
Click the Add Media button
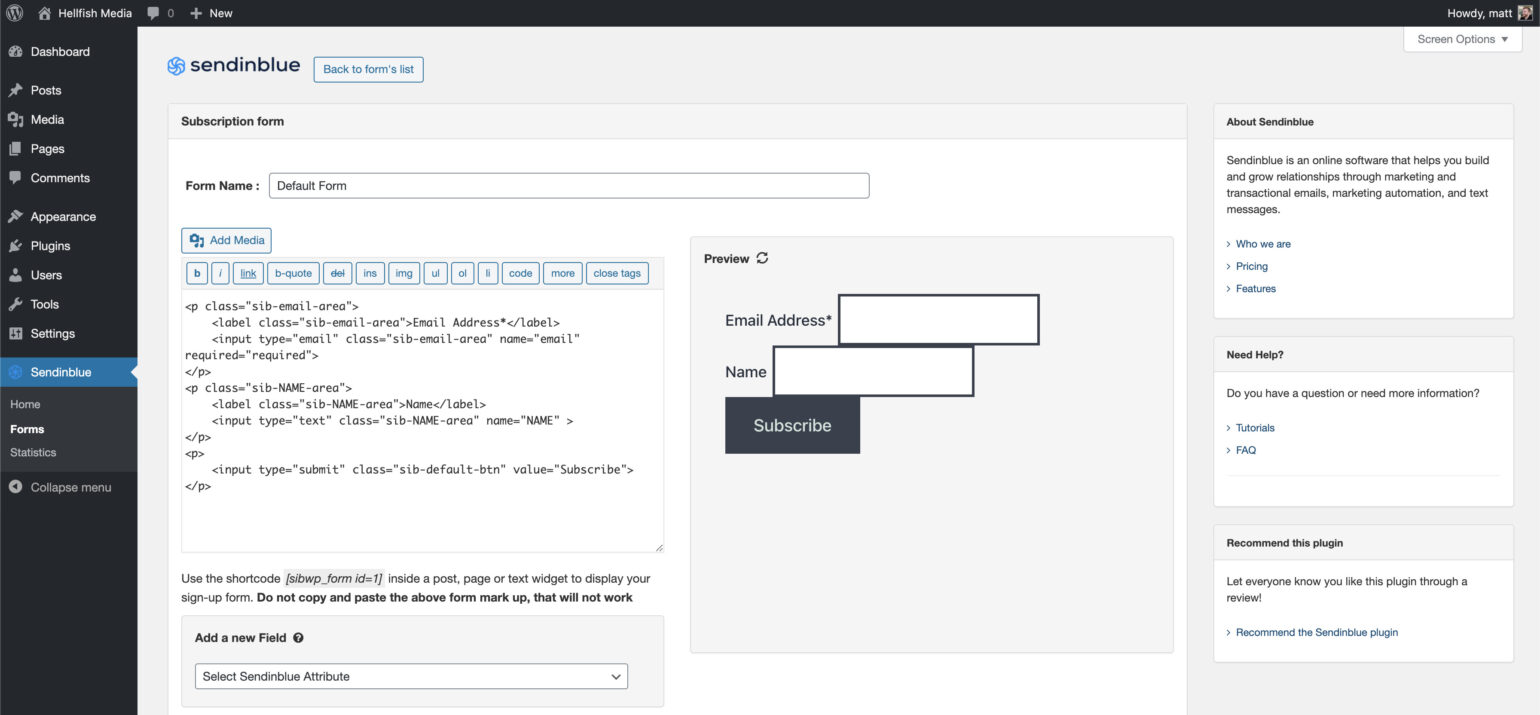pyautogui.click(x=226, y=240)
